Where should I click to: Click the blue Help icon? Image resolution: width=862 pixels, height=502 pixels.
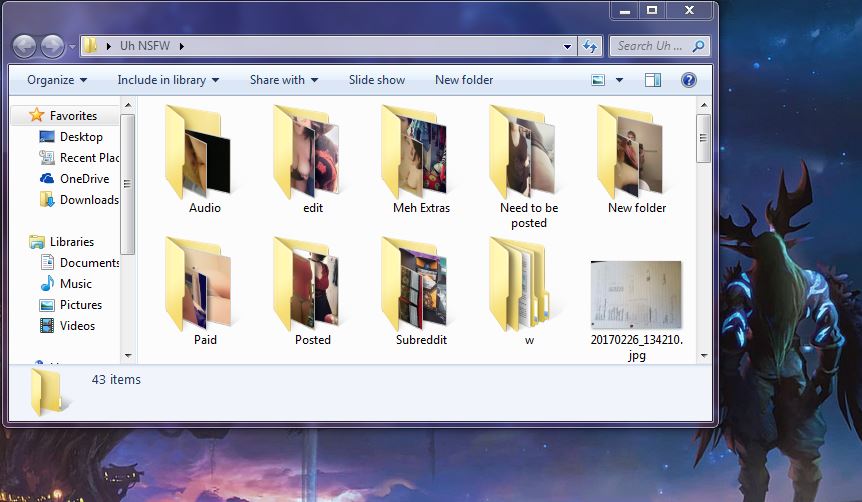(x=689, y=80)
